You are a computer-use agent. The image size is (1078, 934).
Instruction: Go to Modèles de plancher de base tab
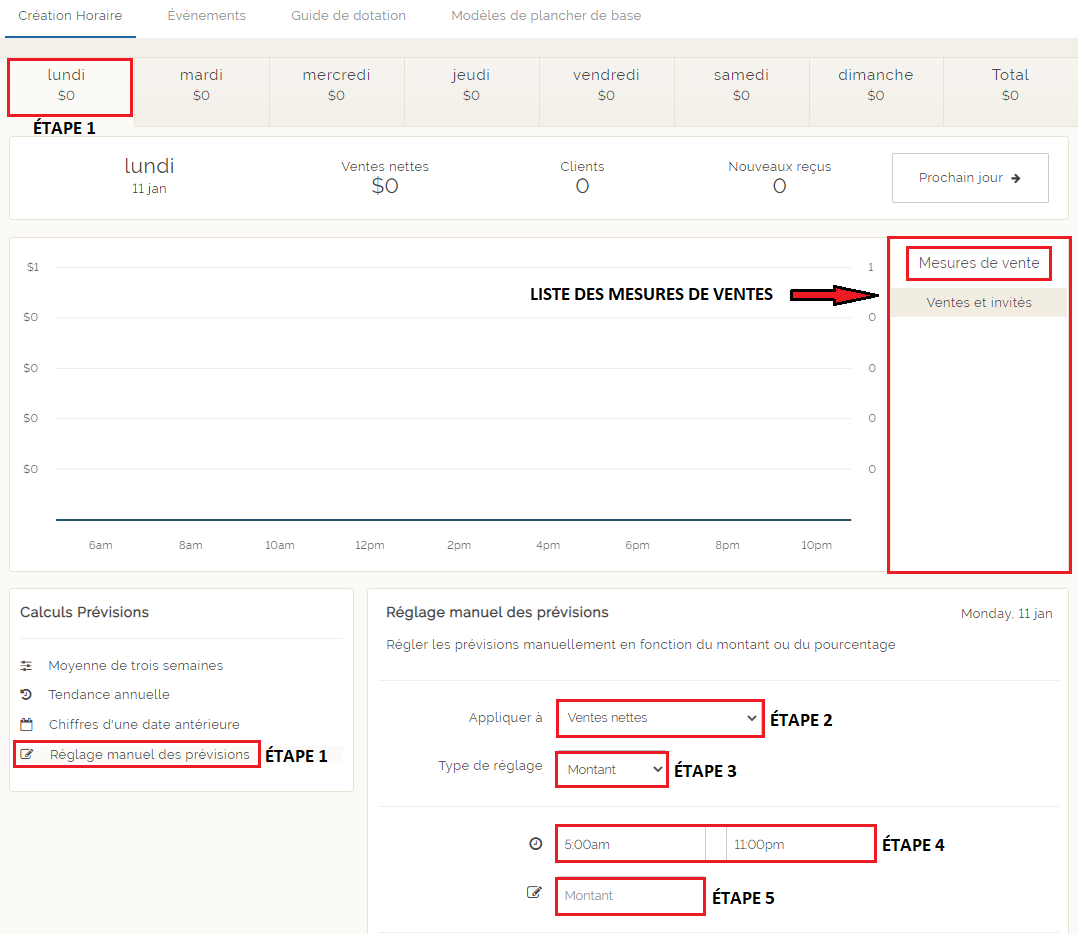546,16
